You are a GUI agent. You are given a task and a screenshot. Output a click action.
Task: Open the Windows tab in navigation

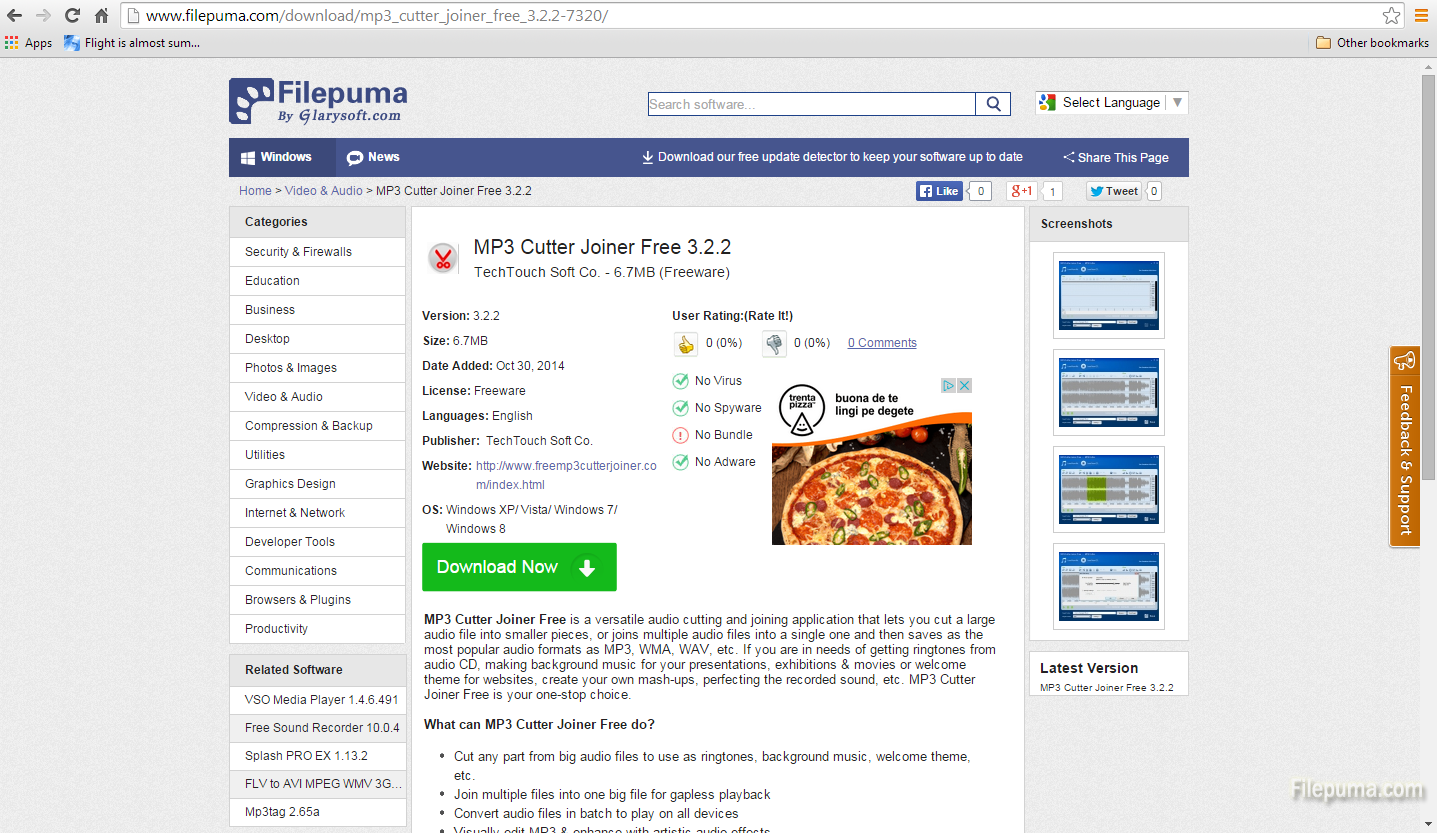pyautogui.click(x=276, y=157)
